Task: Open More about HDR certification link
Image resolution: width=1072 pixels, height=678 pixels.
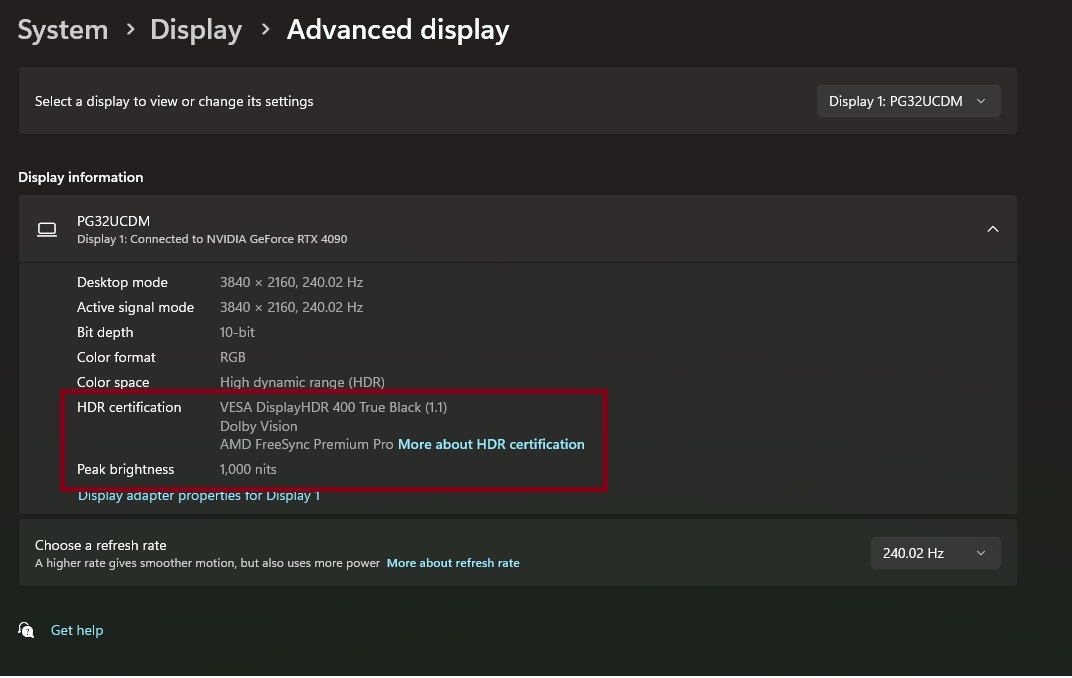Action: 491,444
